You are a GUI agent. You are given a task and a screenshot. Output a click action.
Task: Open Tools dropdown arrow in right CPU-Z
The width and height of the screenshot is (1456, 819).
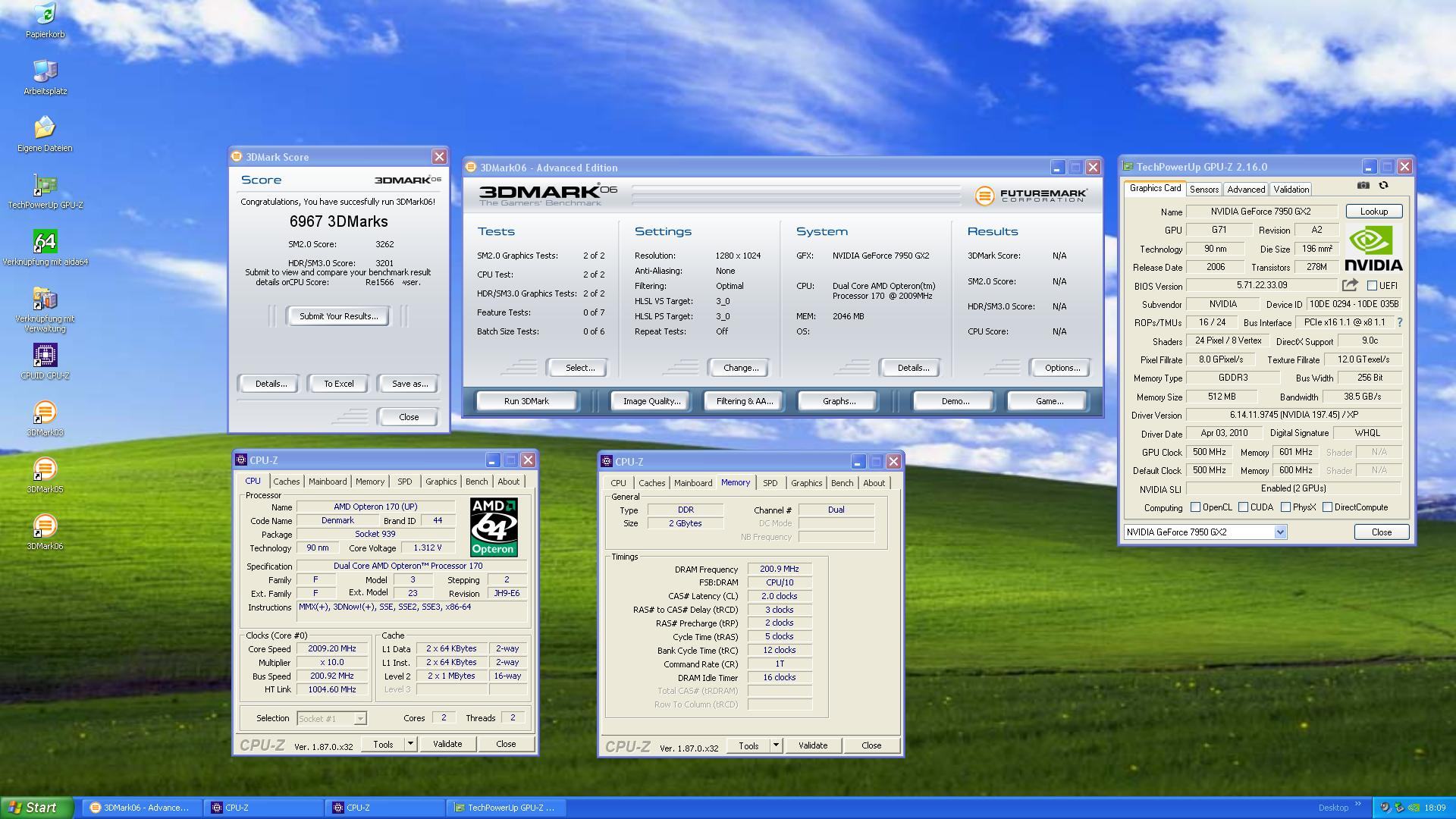(776, 745)
